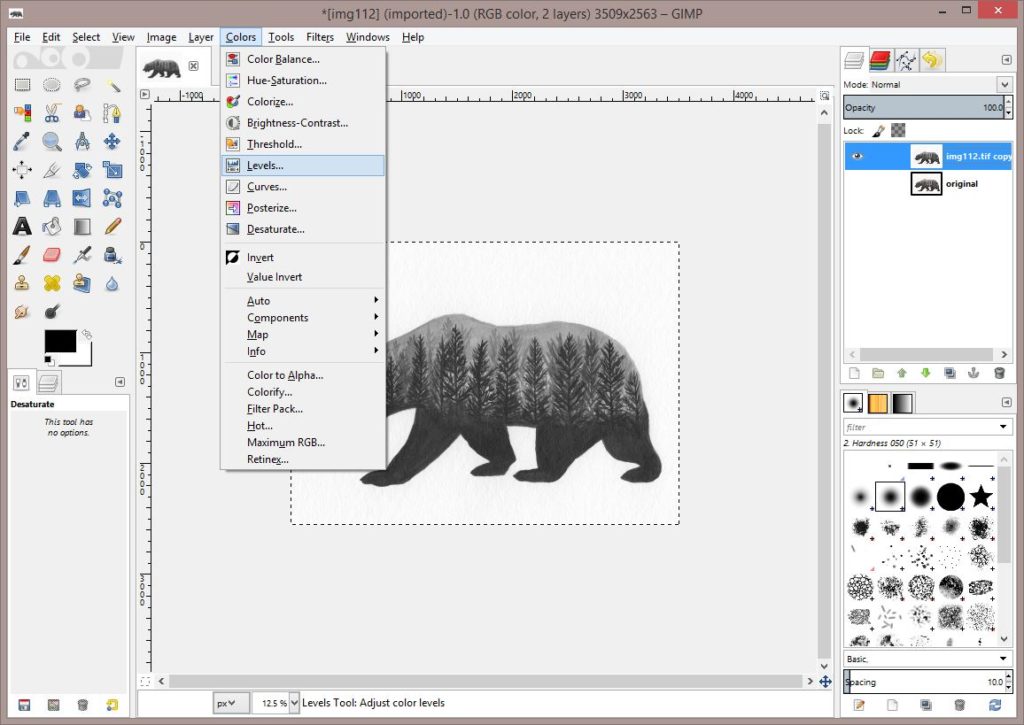Open the Filters menu
This screenshot has width=1024, height=725.
(320, 37)
